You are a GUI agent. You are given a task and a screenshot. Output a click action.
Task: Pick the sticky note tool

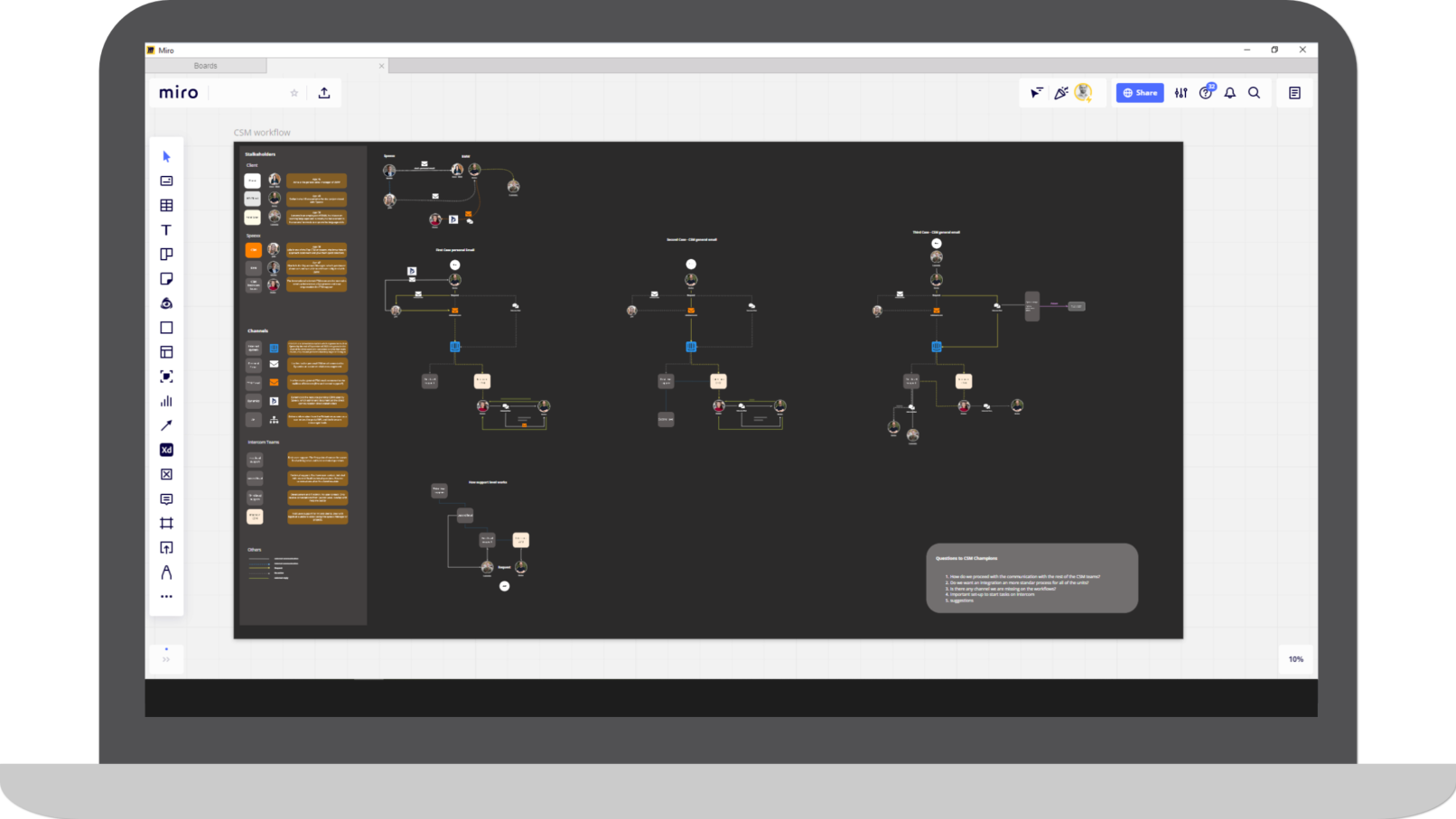166,279
